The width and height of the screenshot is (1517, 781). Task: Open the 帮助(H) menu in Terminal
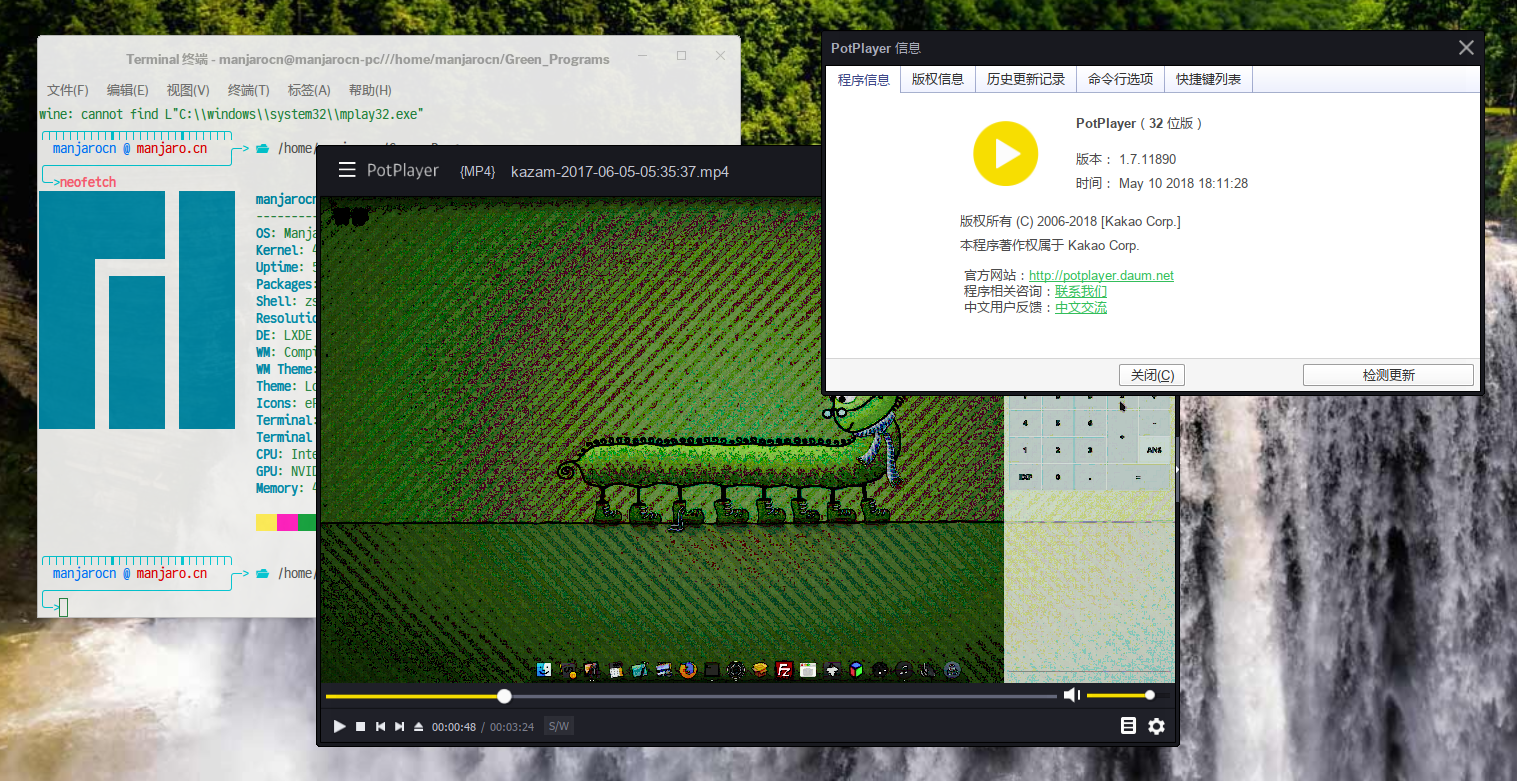coord(370,90)
